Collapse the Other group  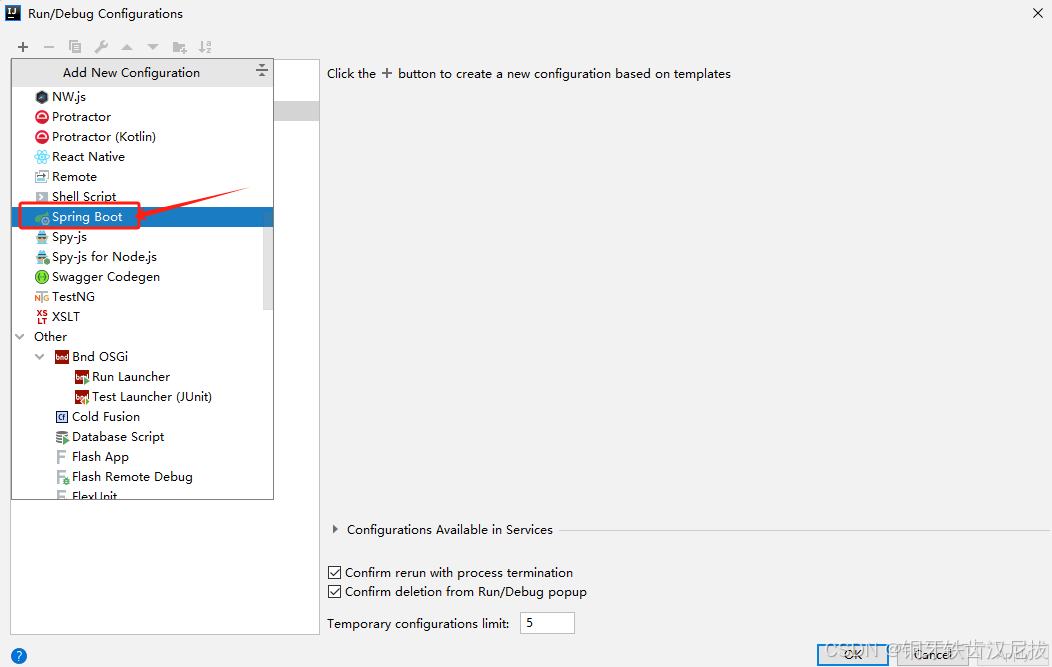tap(20, 337)
